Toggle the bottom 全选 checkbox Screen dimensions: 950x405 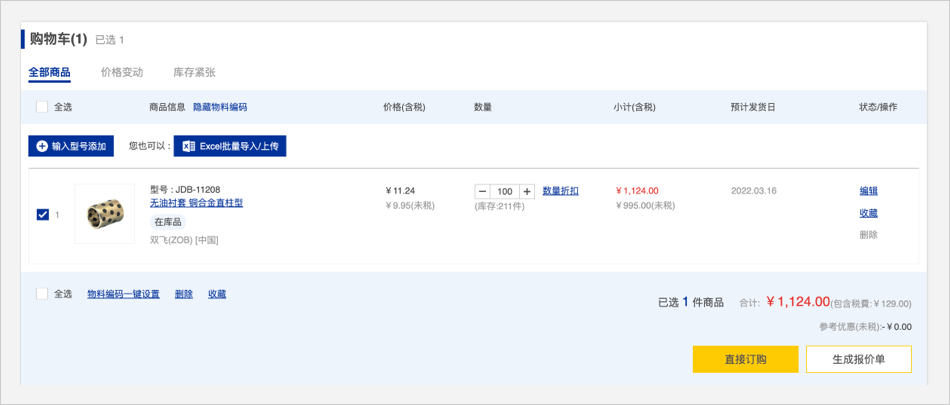pyautogui.click(x=42, y=294)
